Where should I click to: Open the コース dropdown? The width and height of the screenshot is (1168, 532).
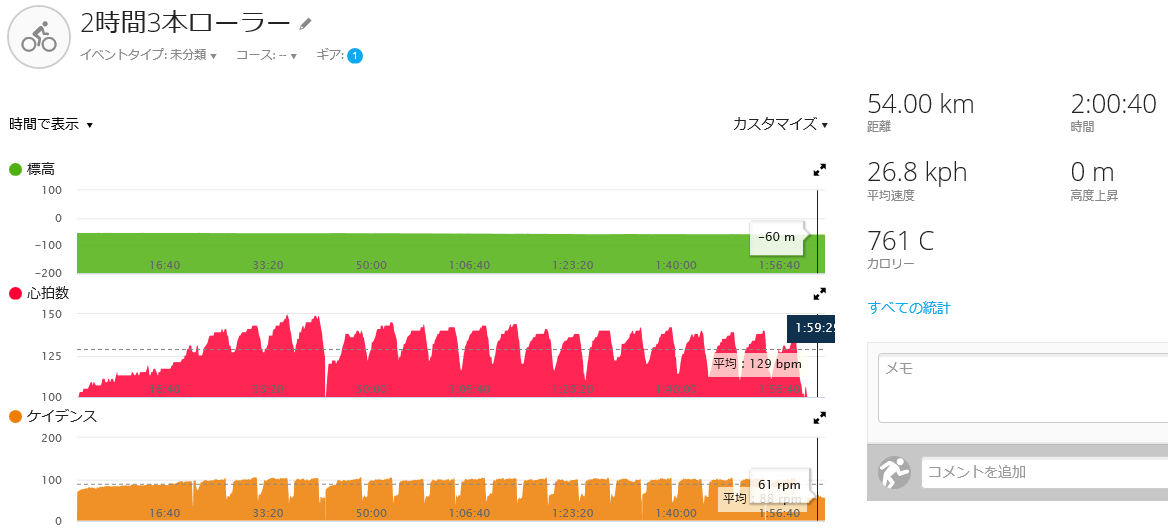tap(267, 55)
